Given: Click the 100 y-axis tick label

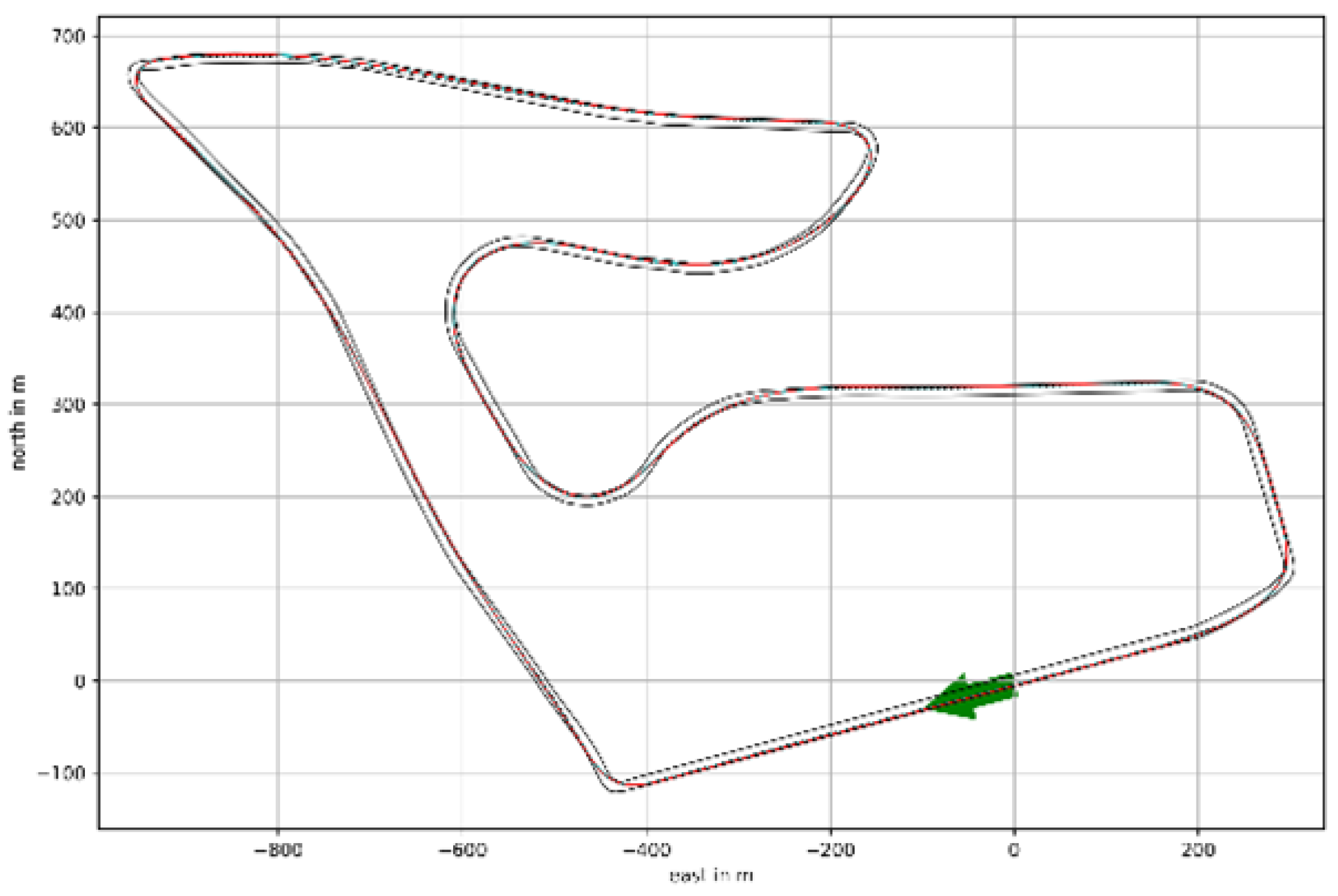Looking at the screenshot, I should 67,589.
